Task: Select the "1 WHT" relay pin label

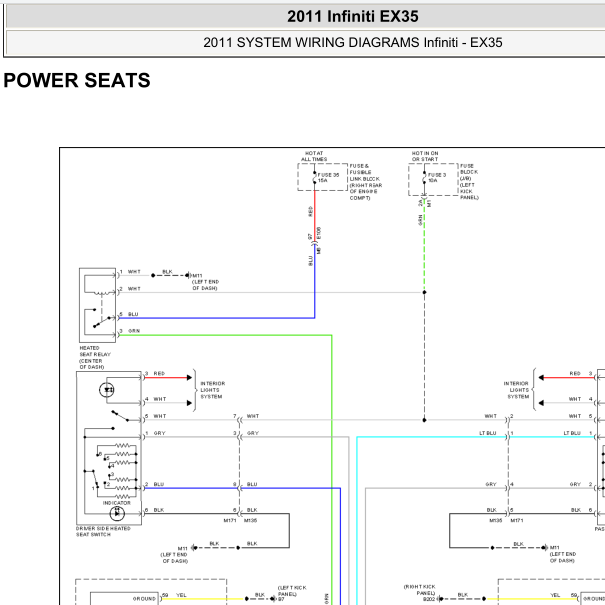Action: click(130, 272)
